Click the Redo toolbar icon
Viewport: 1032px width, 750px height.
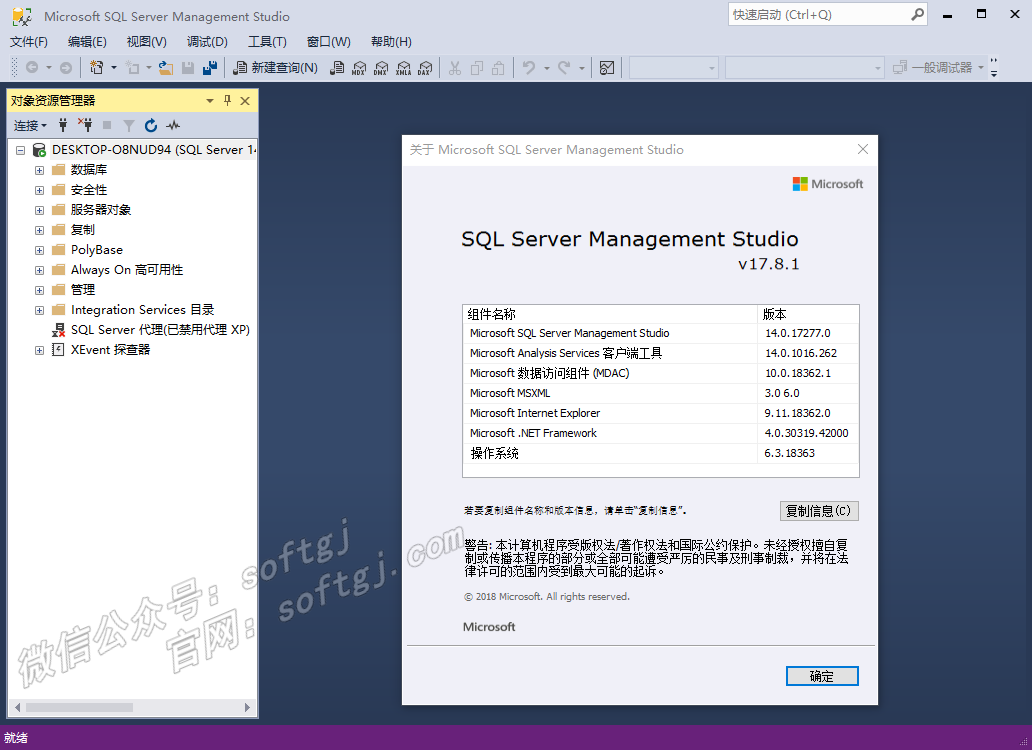click(564, 67)
